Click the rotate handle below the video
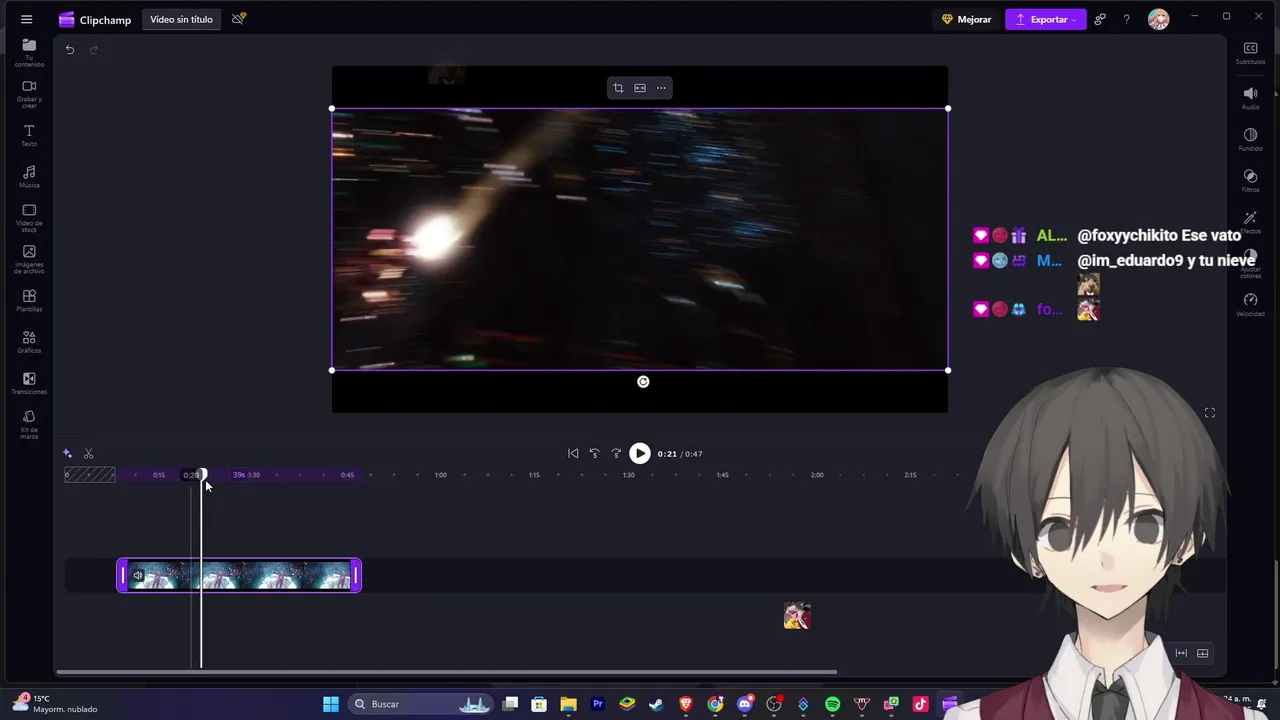 pyautogui.click(x=643, y=382)
